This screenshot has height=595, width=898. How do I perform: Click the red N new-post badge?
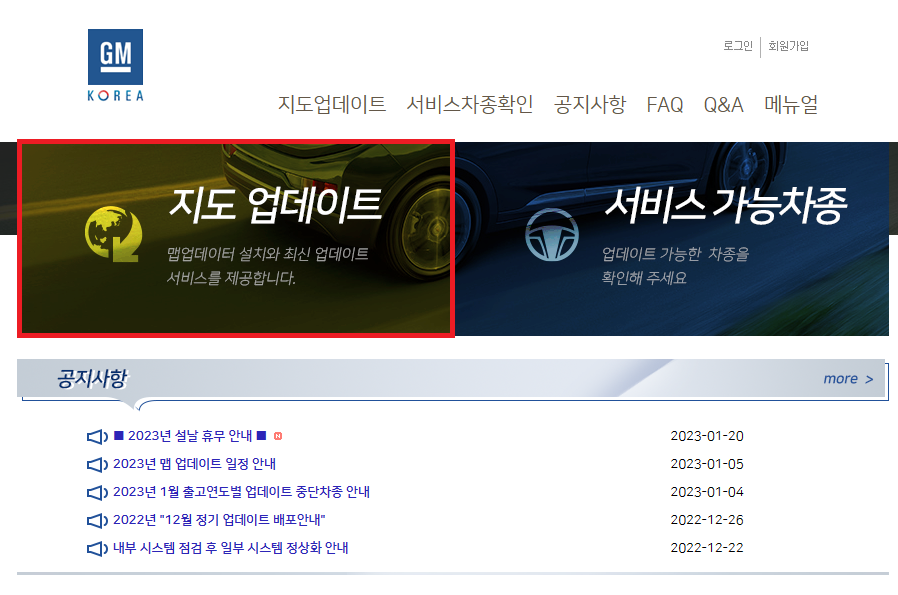[x=278, y=436]
